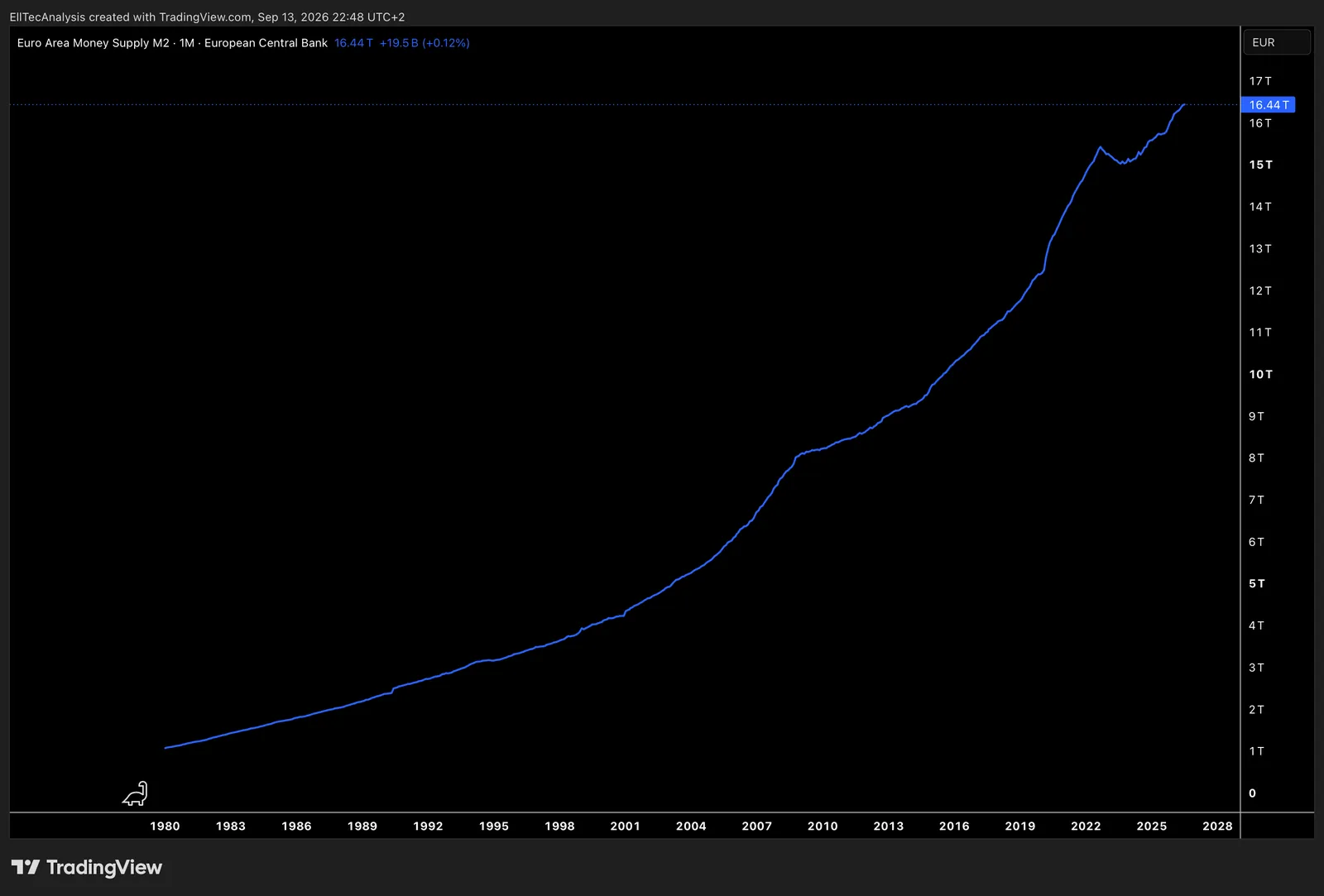Click the 5 T price axis label
Image resolution: width=1324 pixels, height=896 pixels.
1257,583
